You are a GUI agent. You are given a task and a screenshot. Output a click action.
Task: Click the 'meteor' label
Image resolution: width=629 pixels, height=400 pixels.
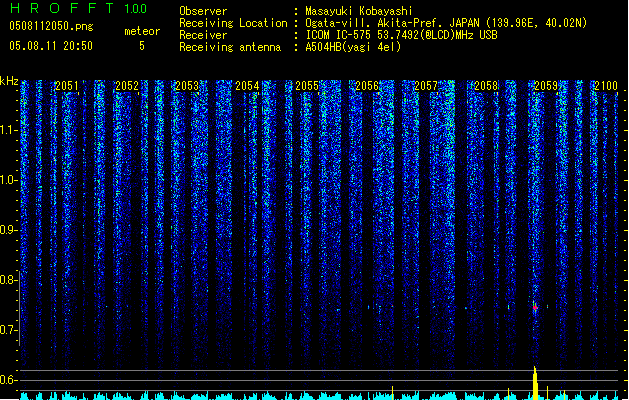[x=142, y=31]
